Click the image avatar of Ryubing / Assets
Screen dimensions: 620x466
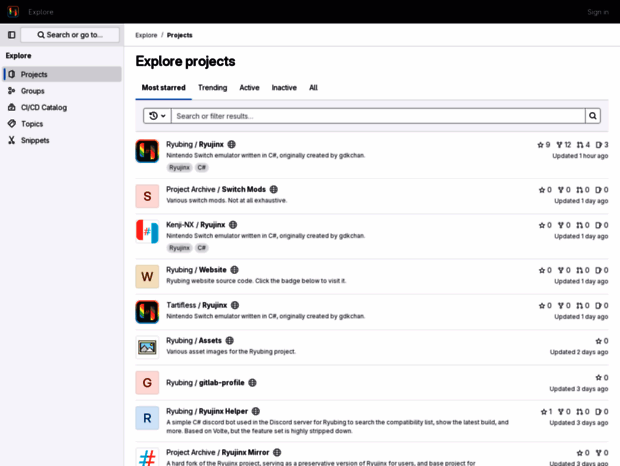(147, 347)
